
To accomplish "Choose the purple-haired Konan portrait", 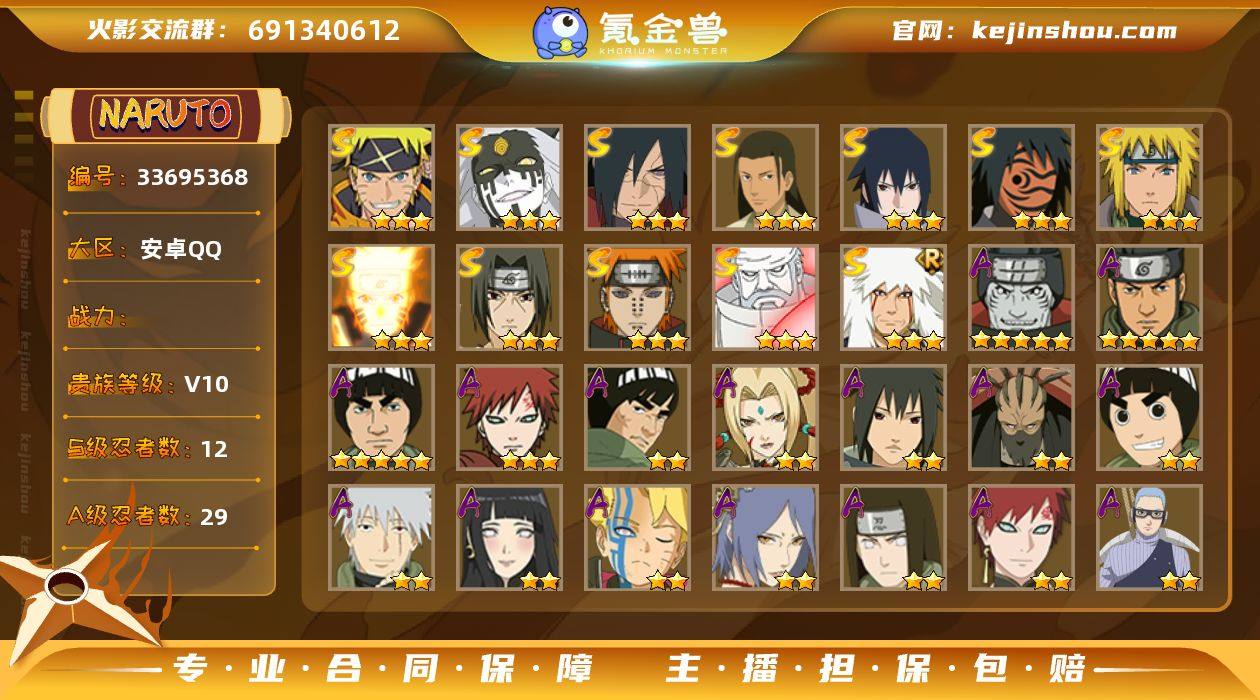I will click(x=765, y=538).
